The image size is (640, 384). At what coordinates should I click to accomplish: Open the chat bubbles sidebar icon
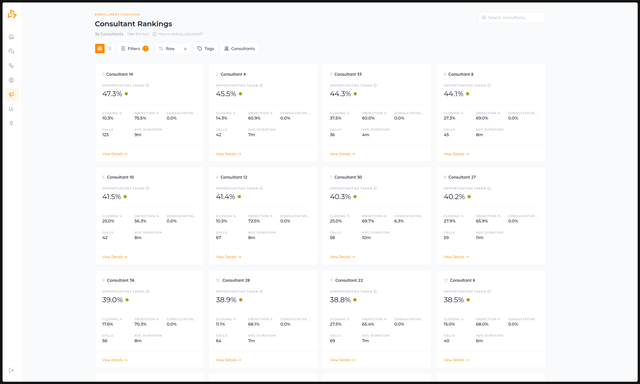pos(11,51)
